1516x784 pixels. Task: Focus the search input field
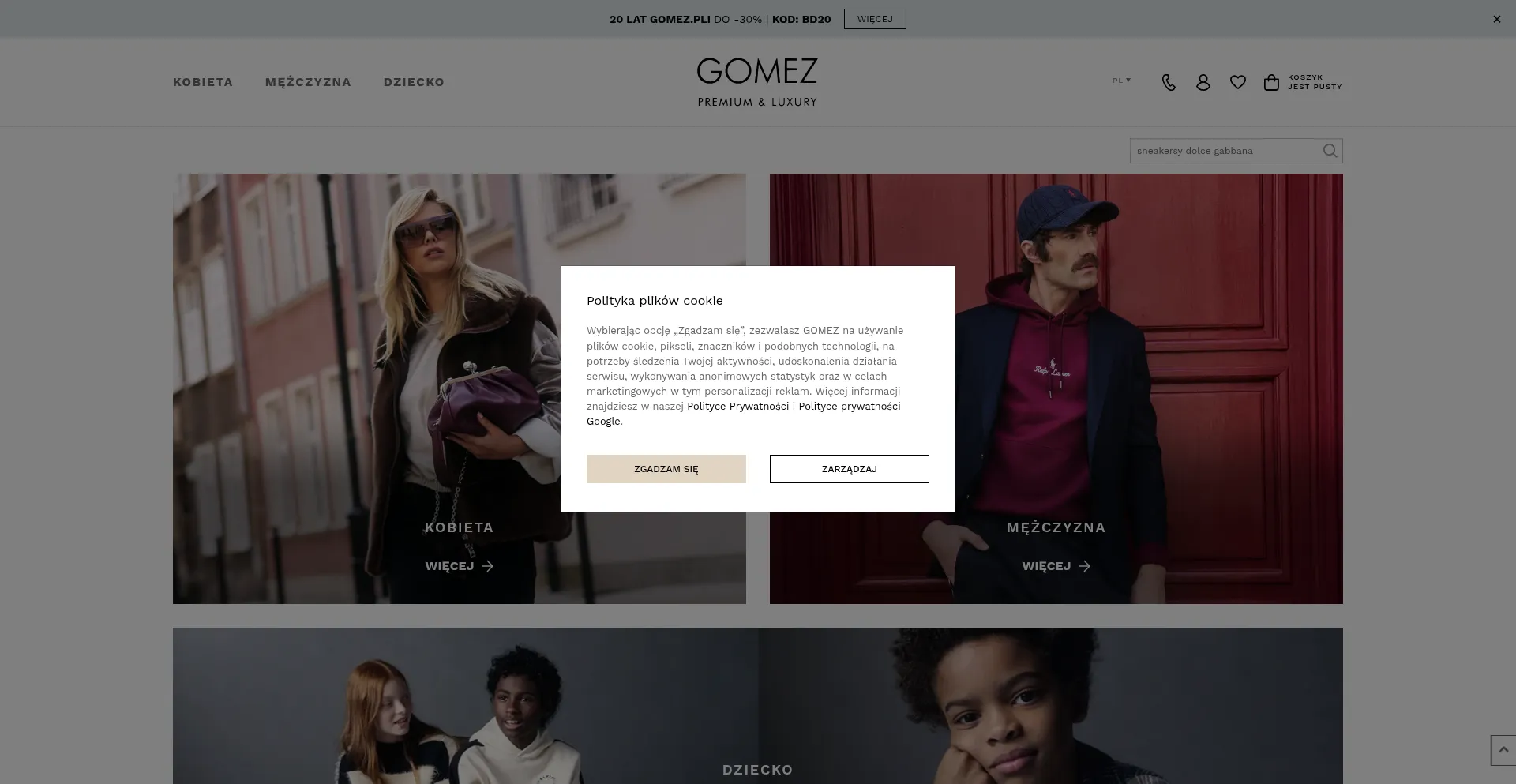(x=1225, y=151)
